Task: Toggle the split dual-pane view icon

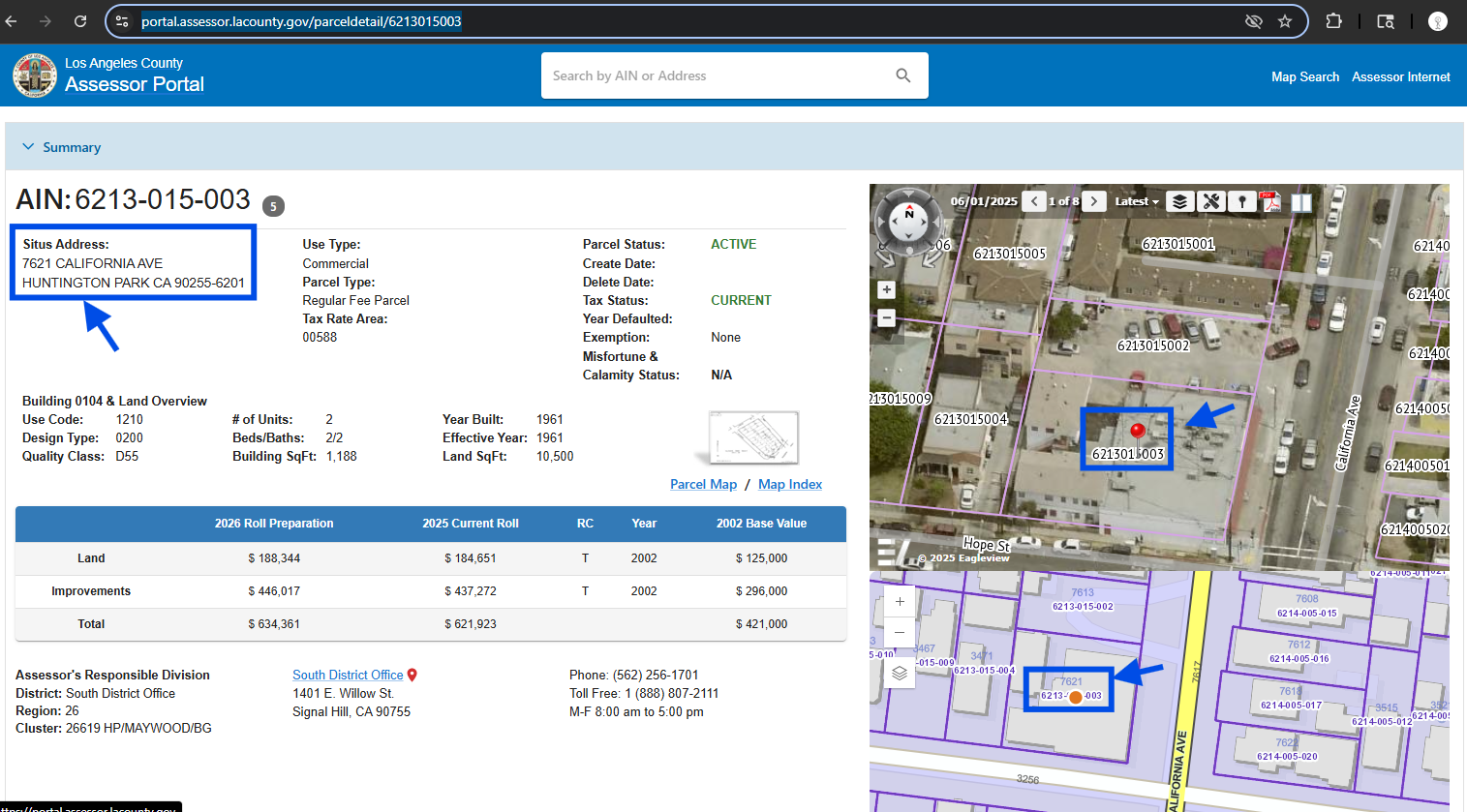Action: point(1301,202)
